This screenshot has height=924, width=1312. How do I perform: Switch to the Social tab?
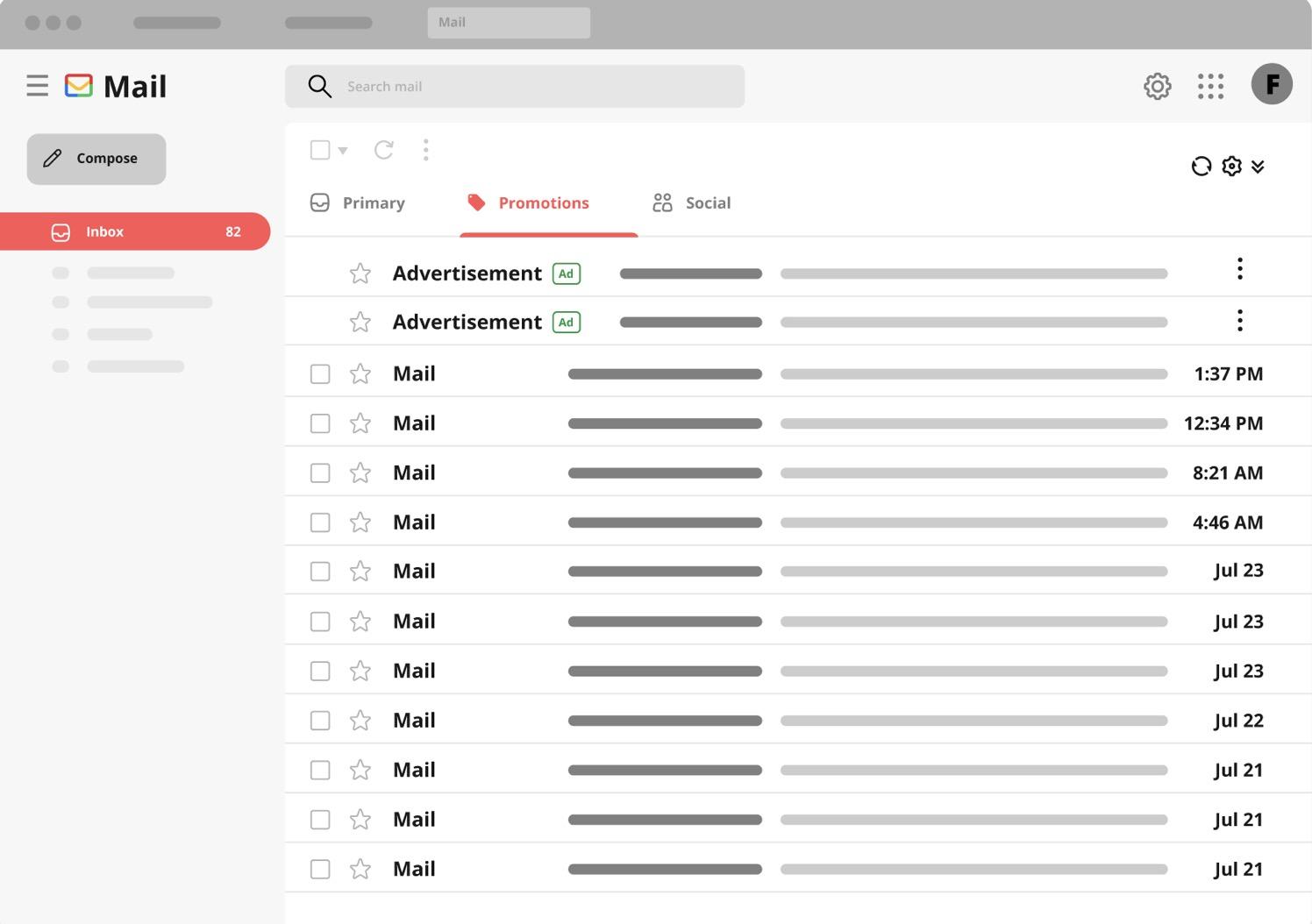692,203
